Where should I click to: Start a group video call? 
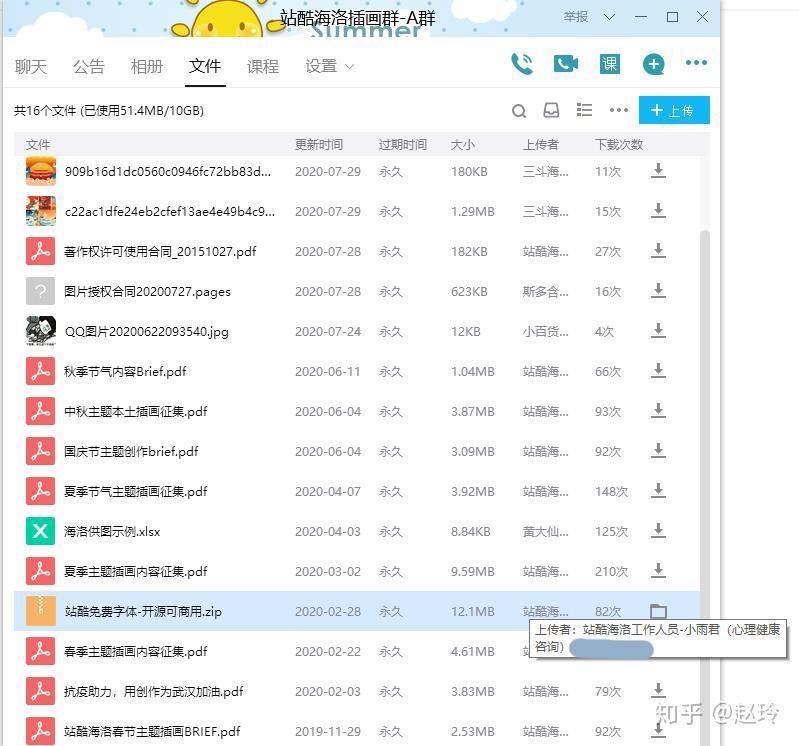pos(566,64)
